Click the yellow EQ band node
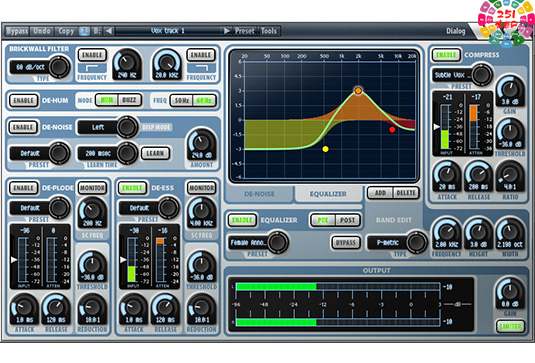Screen dimensions: 535x363 click(325, 149)
